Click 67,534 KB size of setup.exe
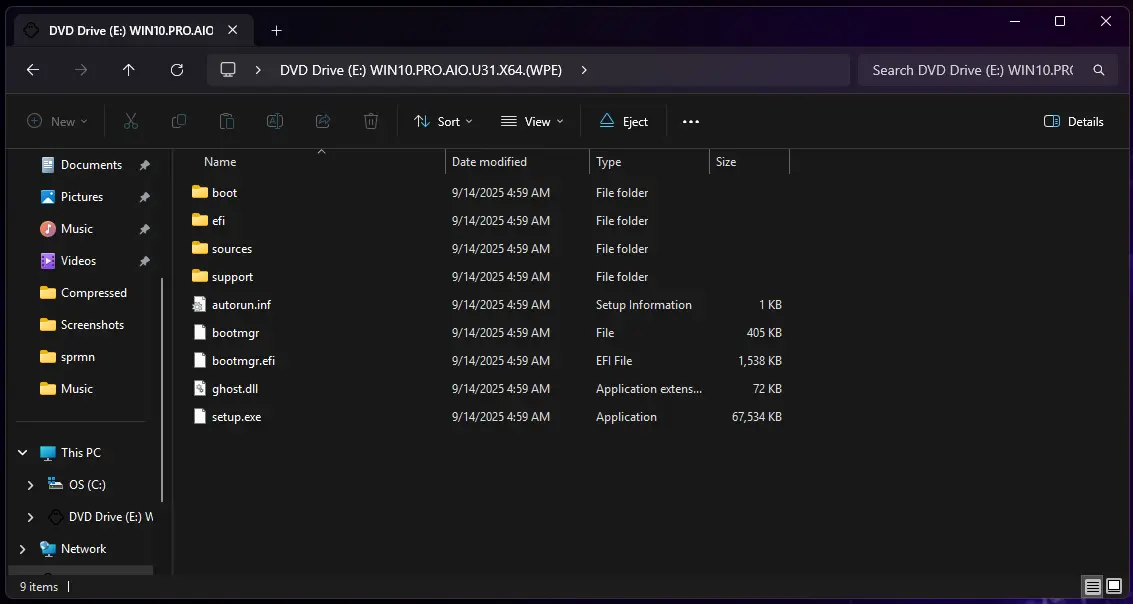1133x604 pixels. point(757,417)
